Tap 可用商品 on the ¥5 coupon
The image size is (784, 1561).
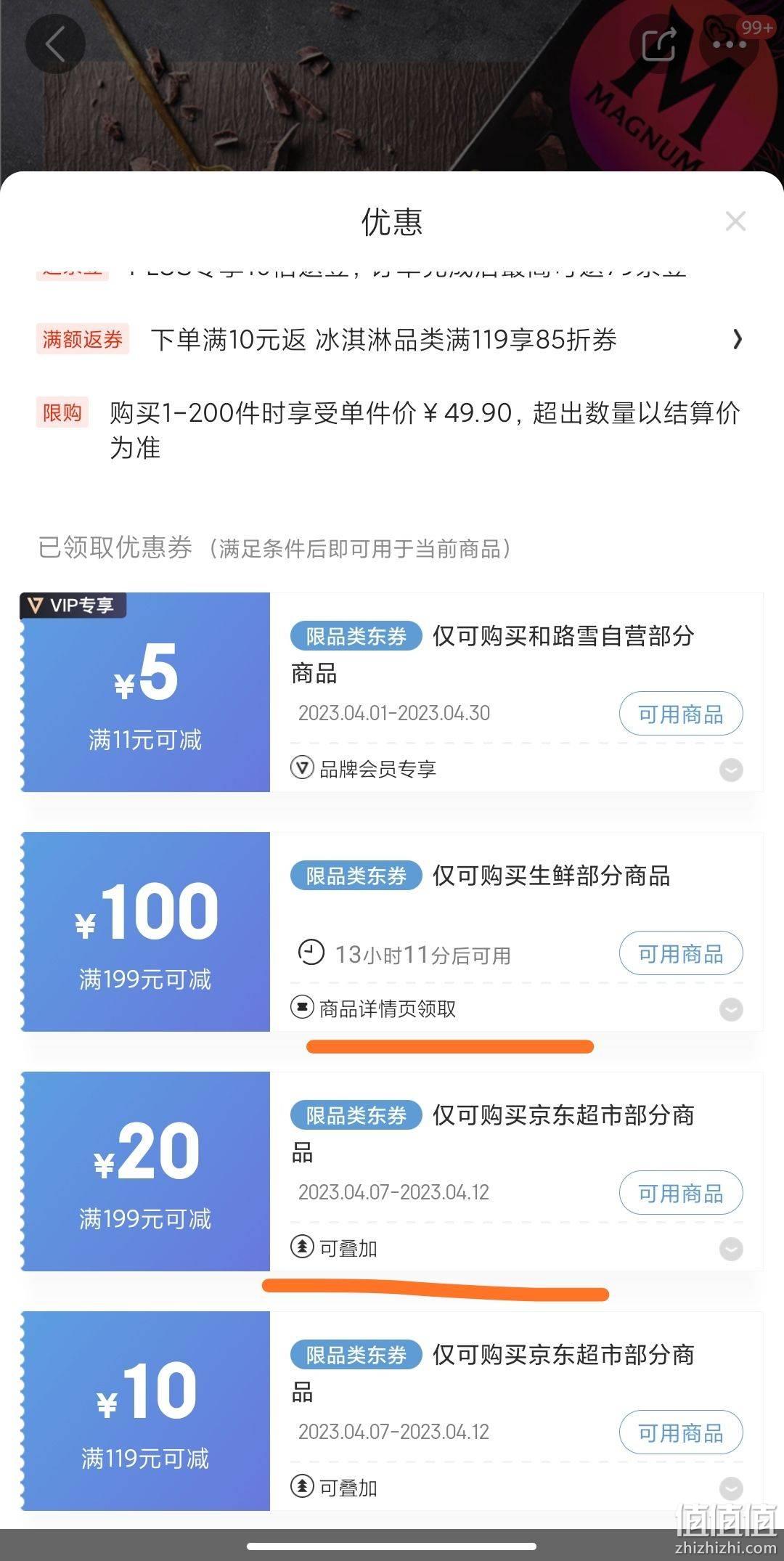(681, 714)
